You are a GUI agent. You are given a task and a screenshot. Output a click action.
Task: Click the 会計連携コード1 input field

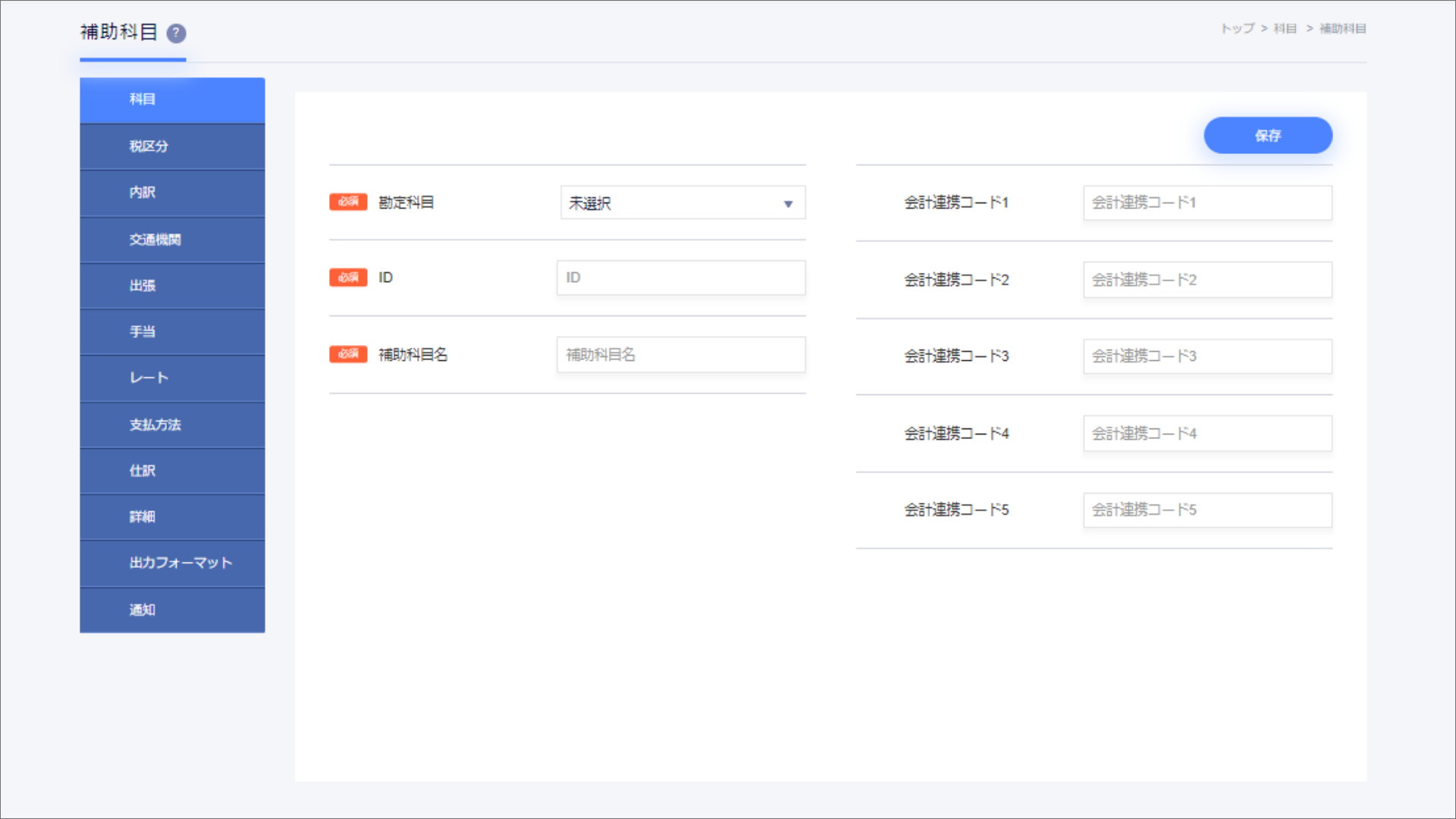(x=1207, y=202)
